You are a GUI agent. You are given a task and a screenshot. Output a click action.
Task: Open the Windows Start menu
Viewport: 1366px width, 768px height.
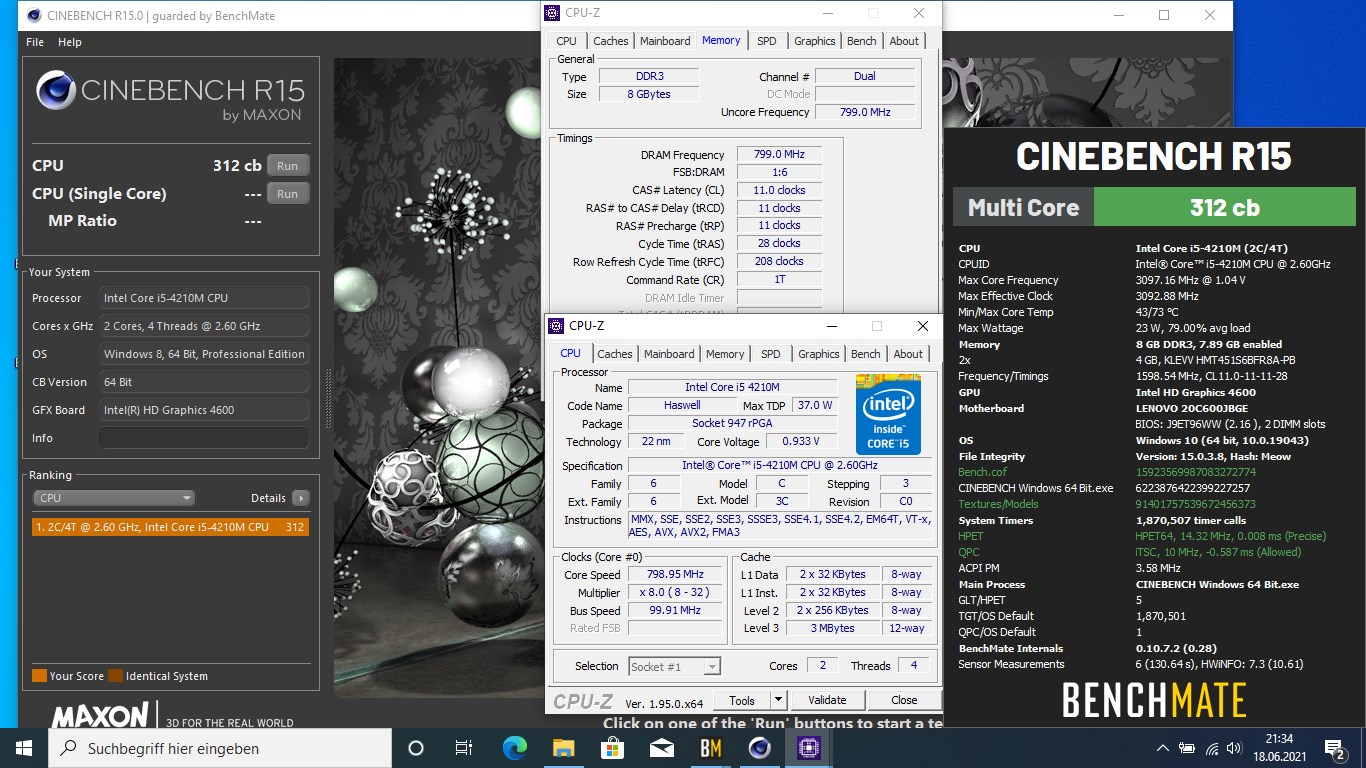pos(24,748)
